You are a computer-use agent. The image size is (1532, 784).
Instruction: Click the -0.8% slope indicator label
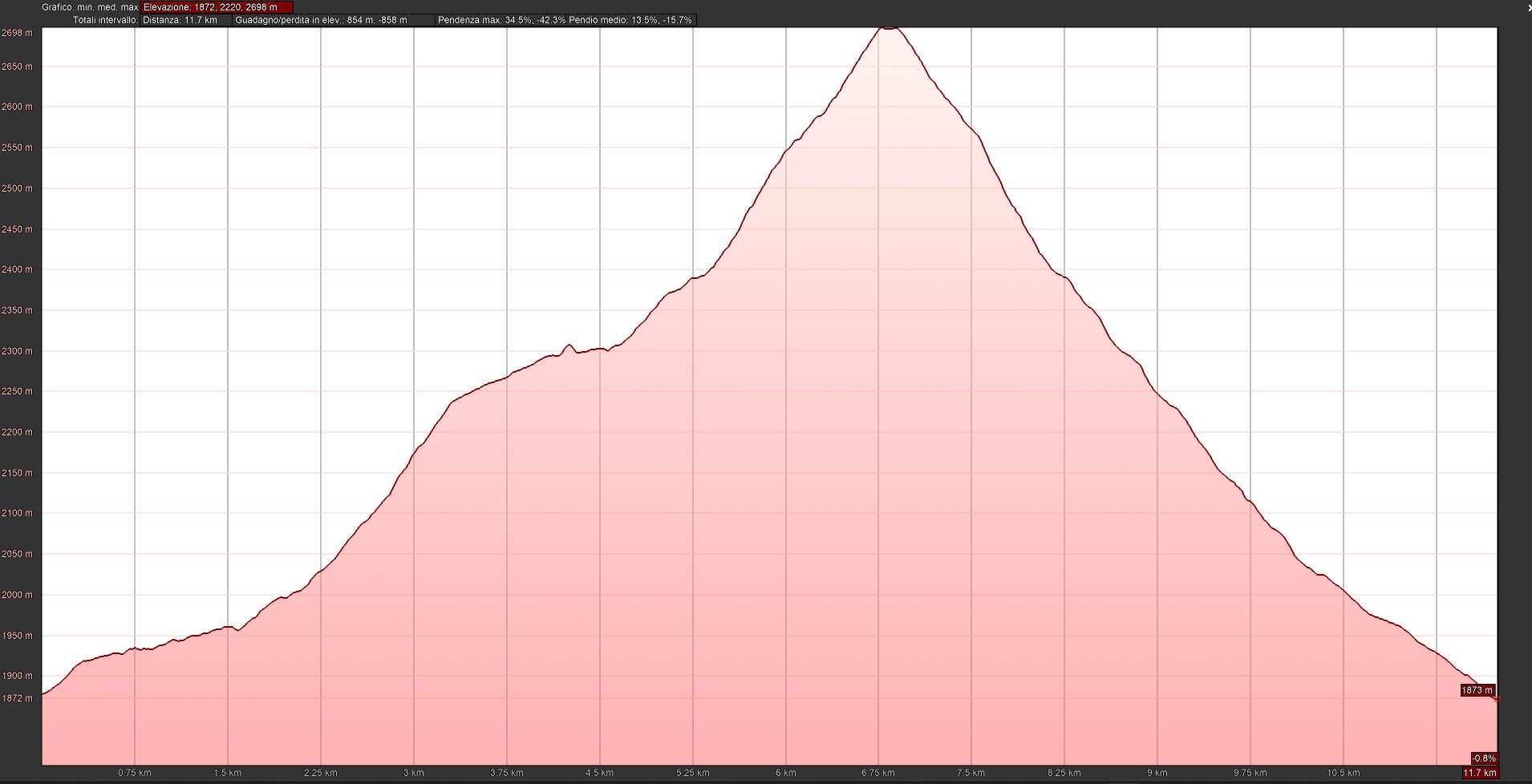(x=1483, y=758)
